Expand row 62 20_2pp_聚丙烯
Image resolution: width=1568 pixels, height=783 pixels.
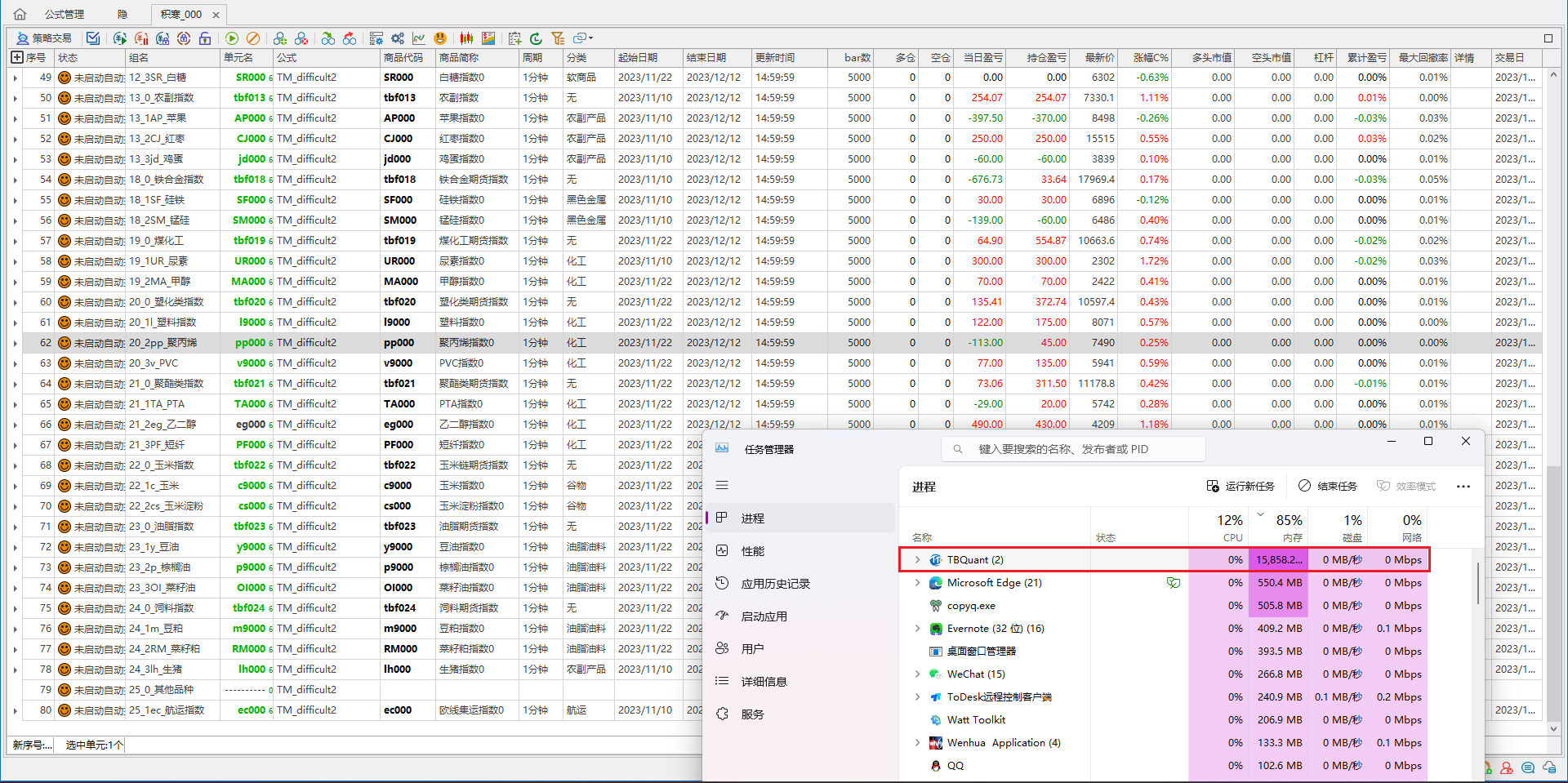click(15, 343)
